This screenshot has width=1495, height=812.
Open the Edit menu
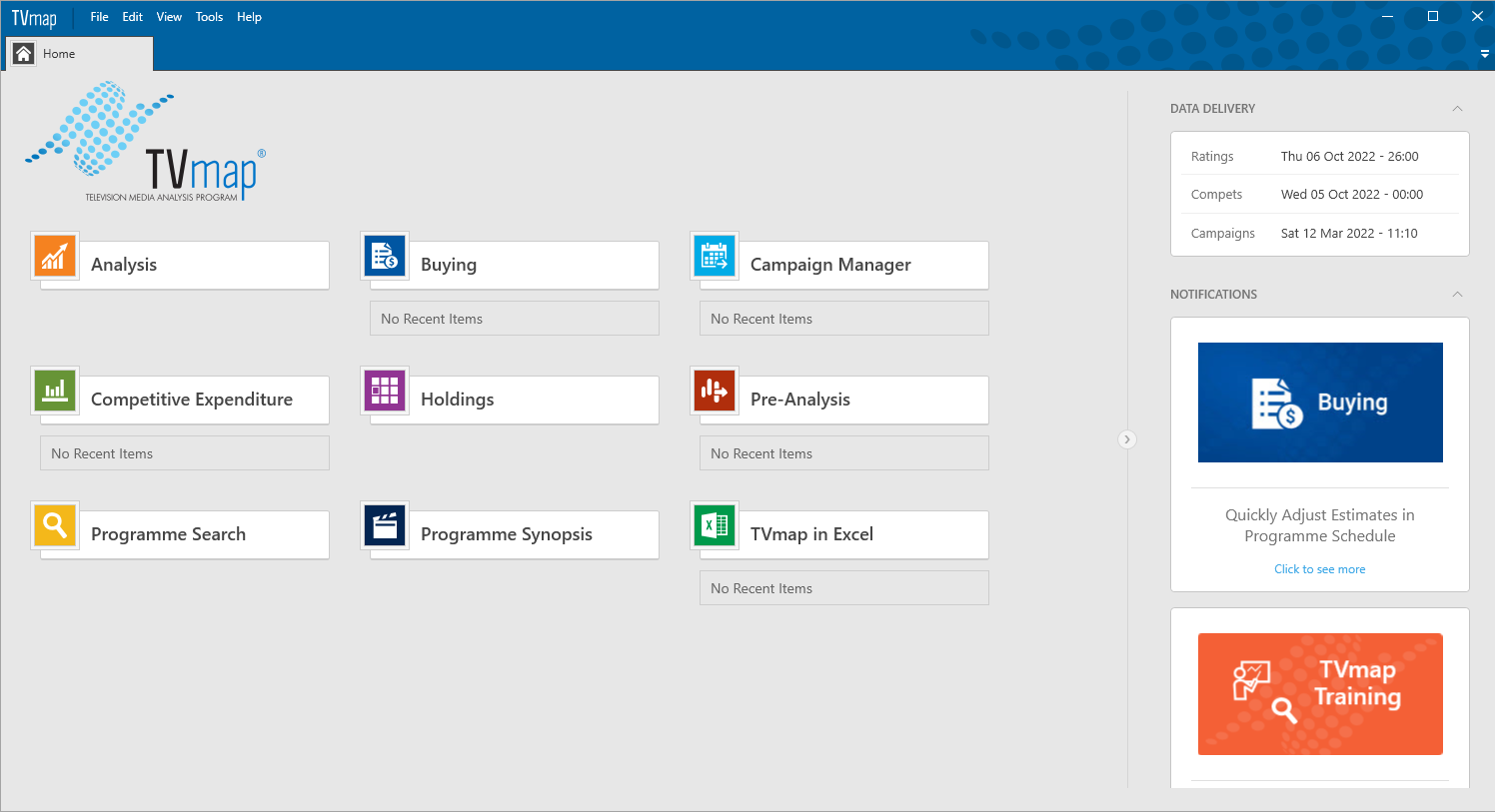pos(133,17)
